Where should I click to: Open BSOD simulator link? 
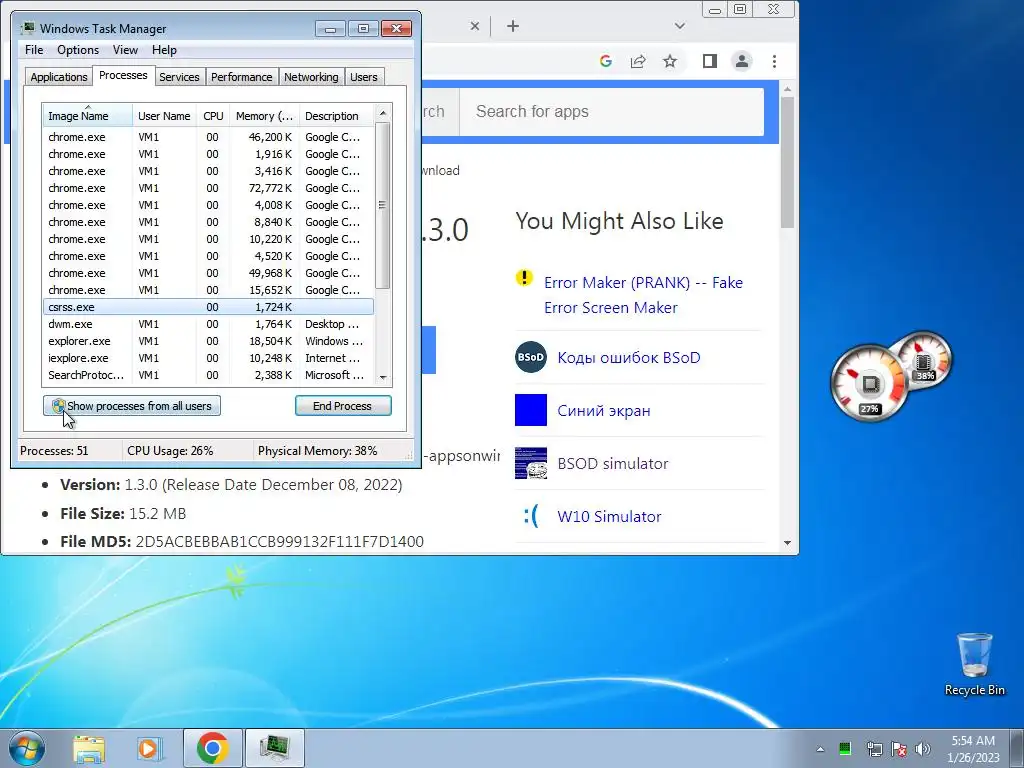pos(613,464)
